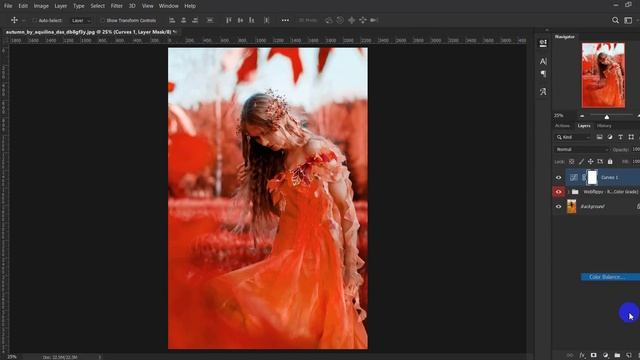
Task: Open the Properties panel icon in collapsed dock
Action: [543, 43]
